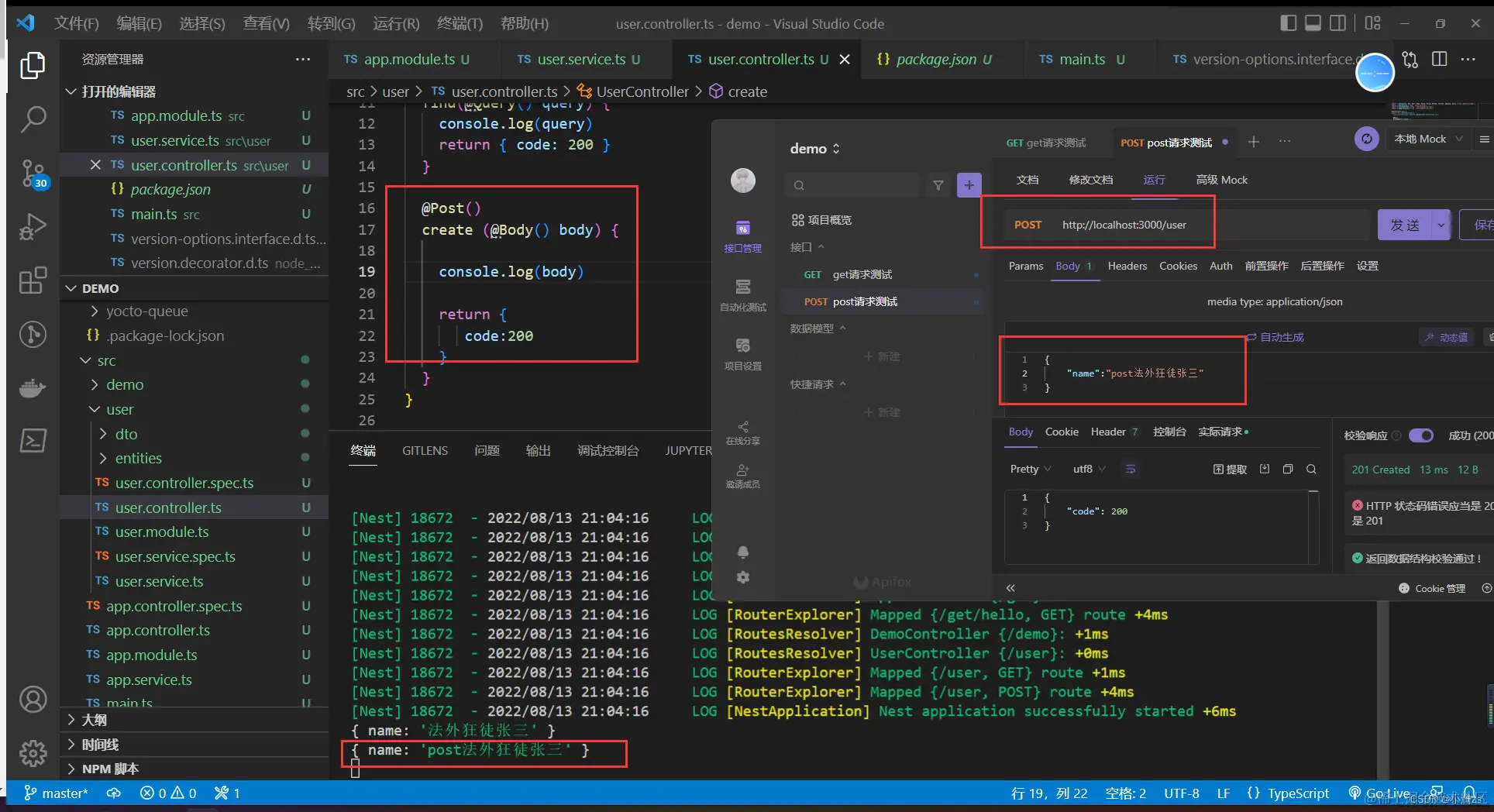Viewport: 1494px width, 812px height.
Task: Open the 本地 Mock environment dropdown
Action: point(1429,139)
